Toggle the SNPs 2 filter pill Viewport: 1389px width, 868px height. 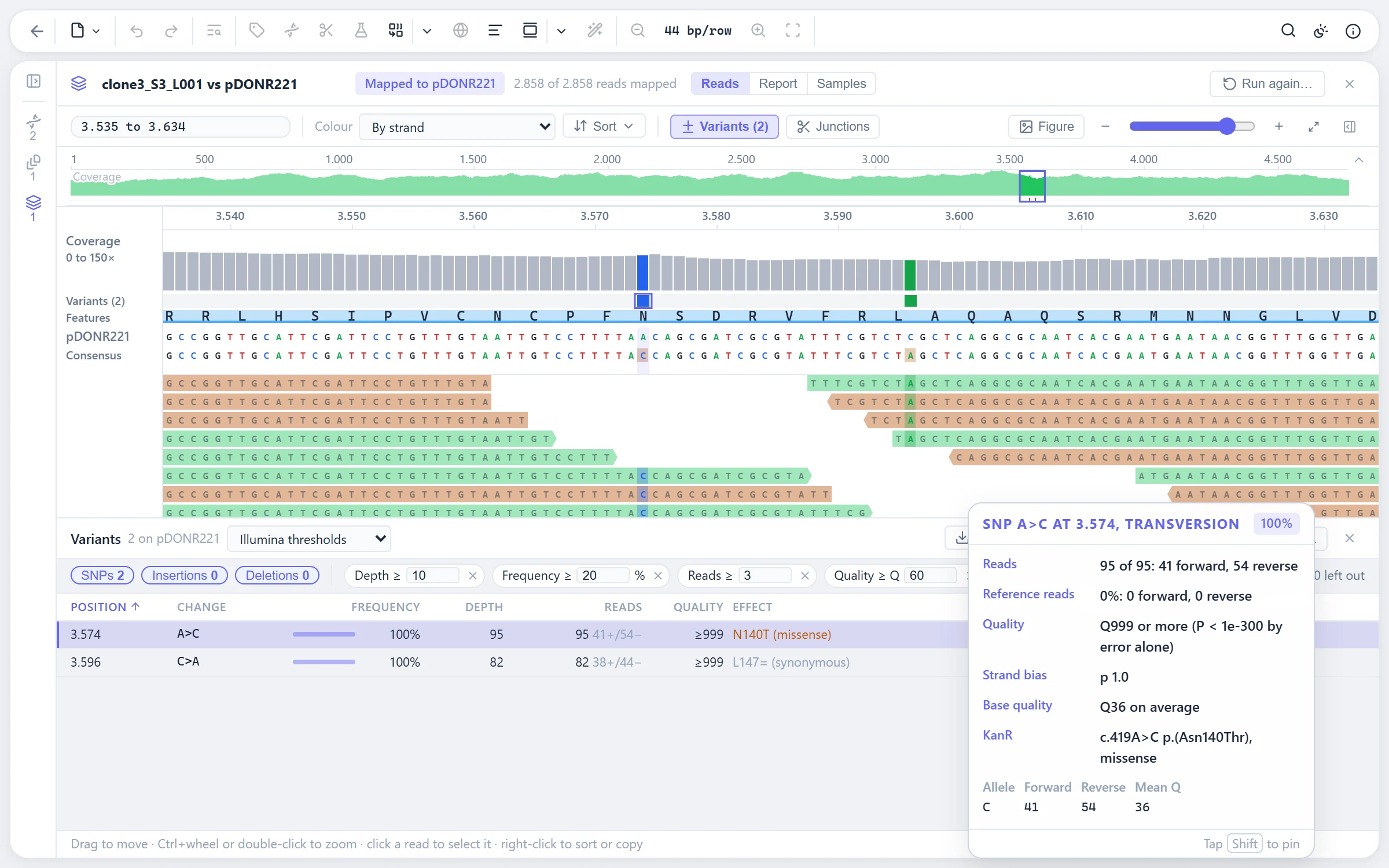(x=102, y=575)
